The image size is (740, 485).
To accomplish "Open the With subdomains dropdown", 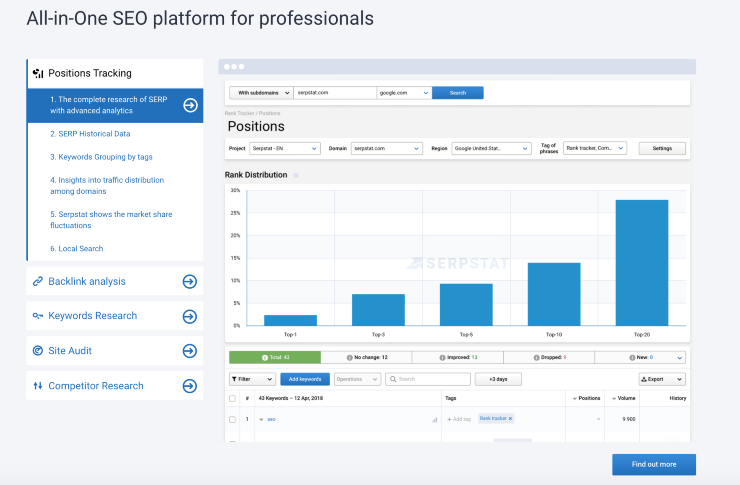I will click(x=260, y=92).
